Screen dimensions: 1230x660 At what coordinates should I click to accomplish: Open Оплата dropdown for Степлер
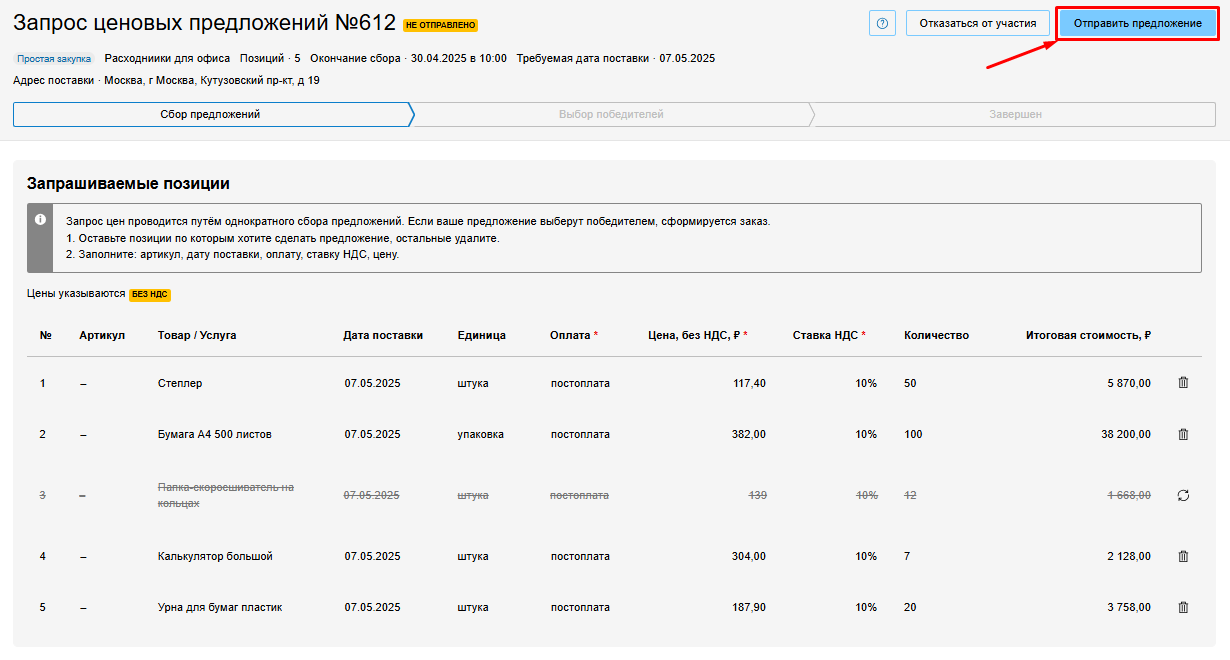[x=580, y=383]
